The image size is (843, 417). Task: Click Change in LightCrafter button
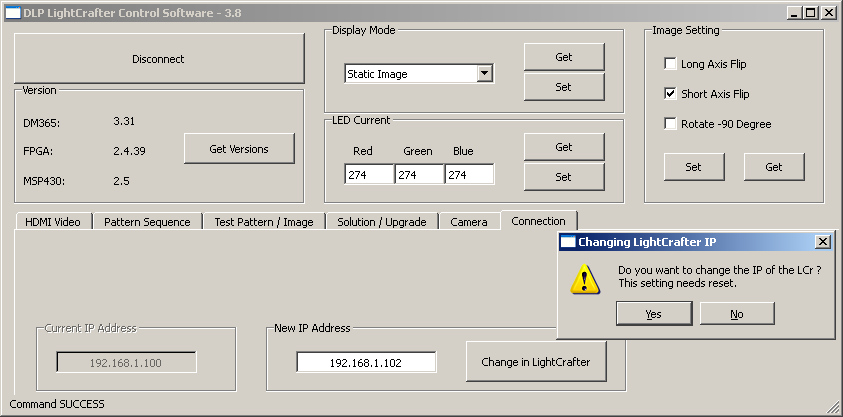[x=536, y=362]
